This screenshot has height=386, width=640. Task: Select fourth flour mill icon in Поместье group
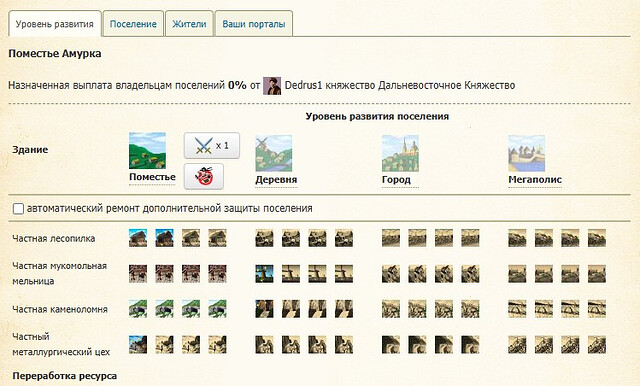point(217,274)
